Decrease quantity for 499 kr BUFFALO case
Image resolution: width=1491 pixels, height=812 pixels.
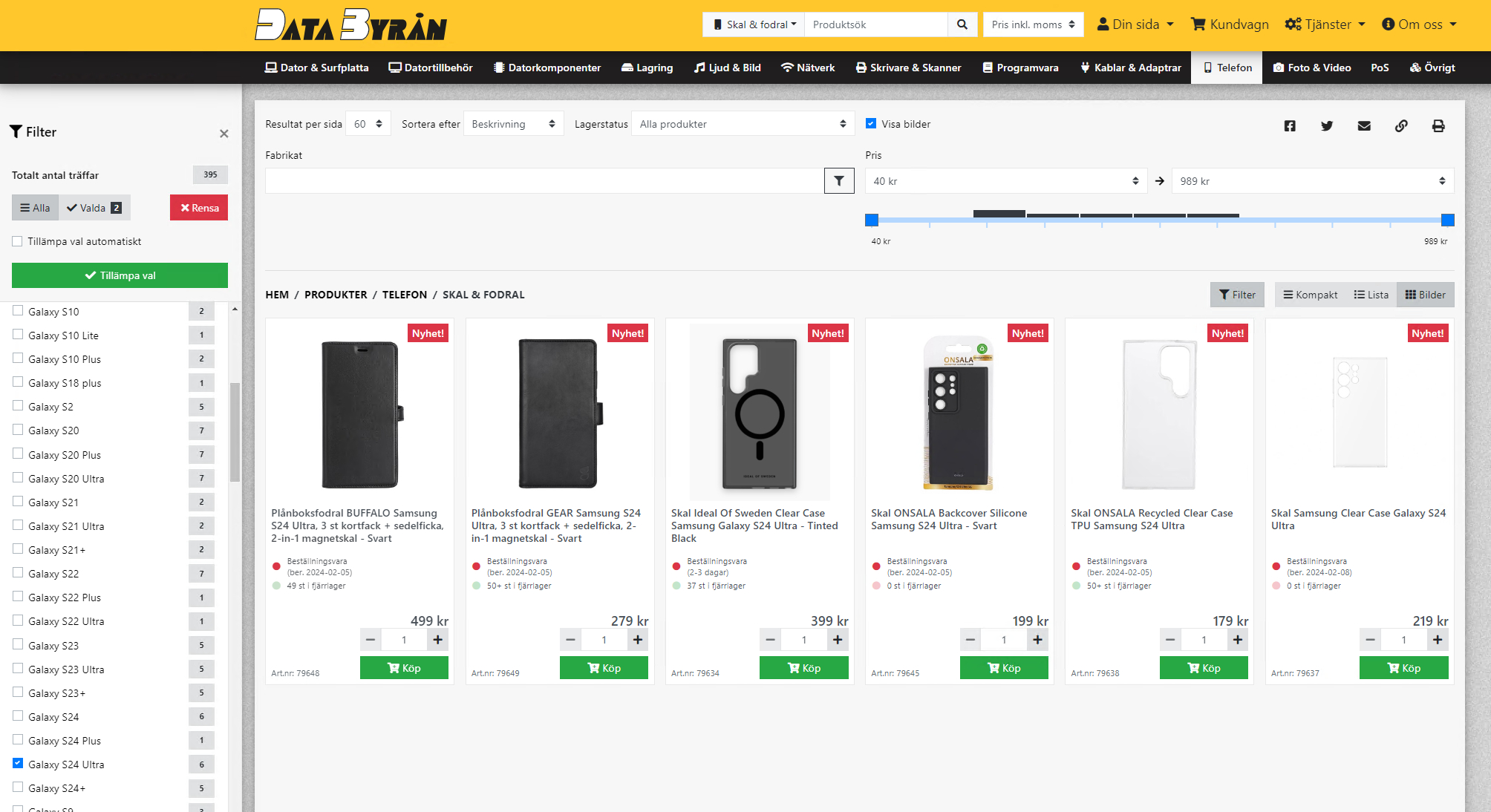click(371, 640)
